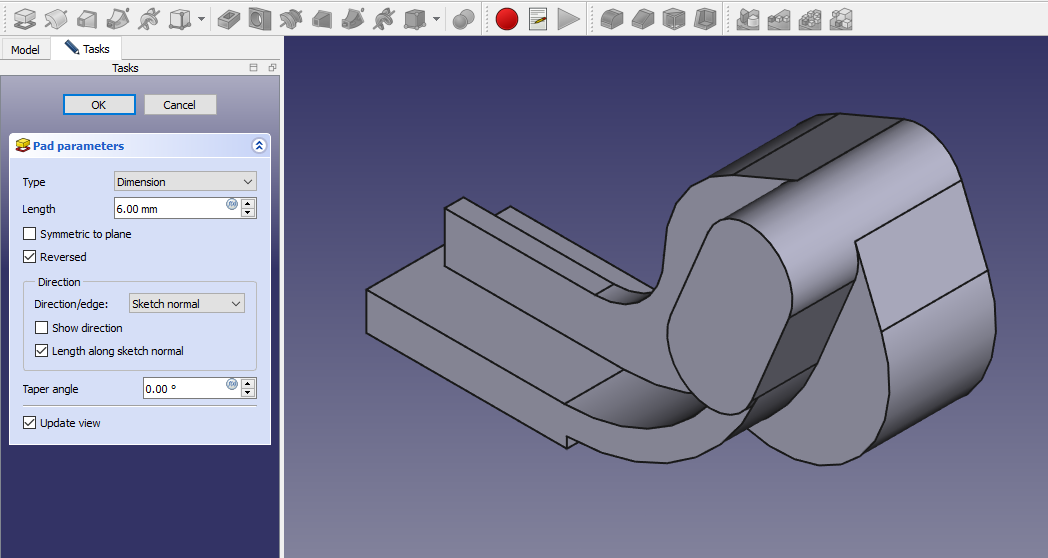Open the Direction/edge Sketch normal dropdown

click(x=186, y=304)
